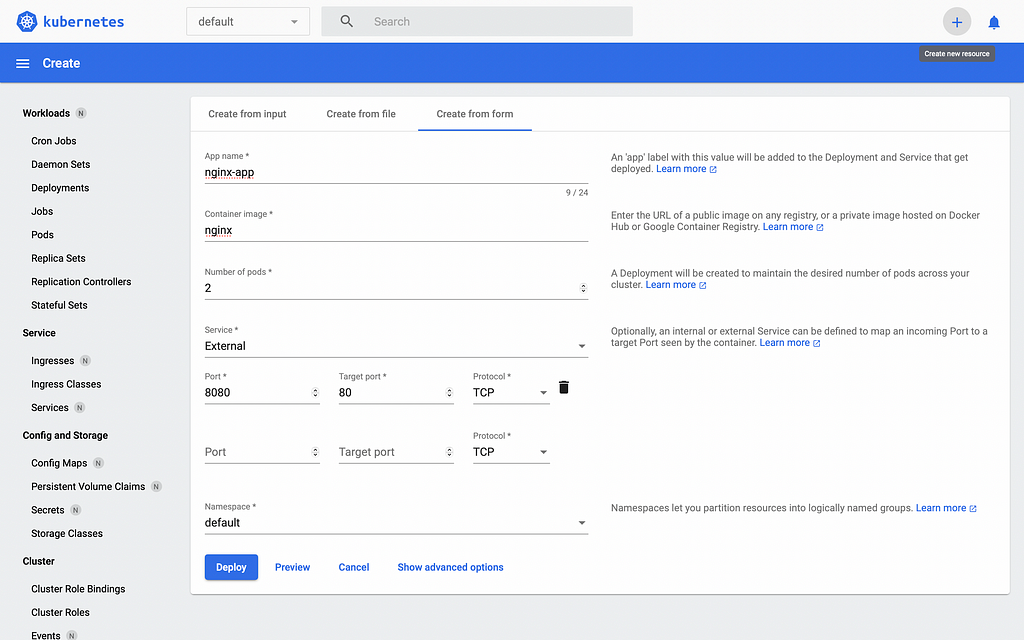Open Stateful Sets in the sidebar
The image size is (1024, 640).
coord(59,306)
